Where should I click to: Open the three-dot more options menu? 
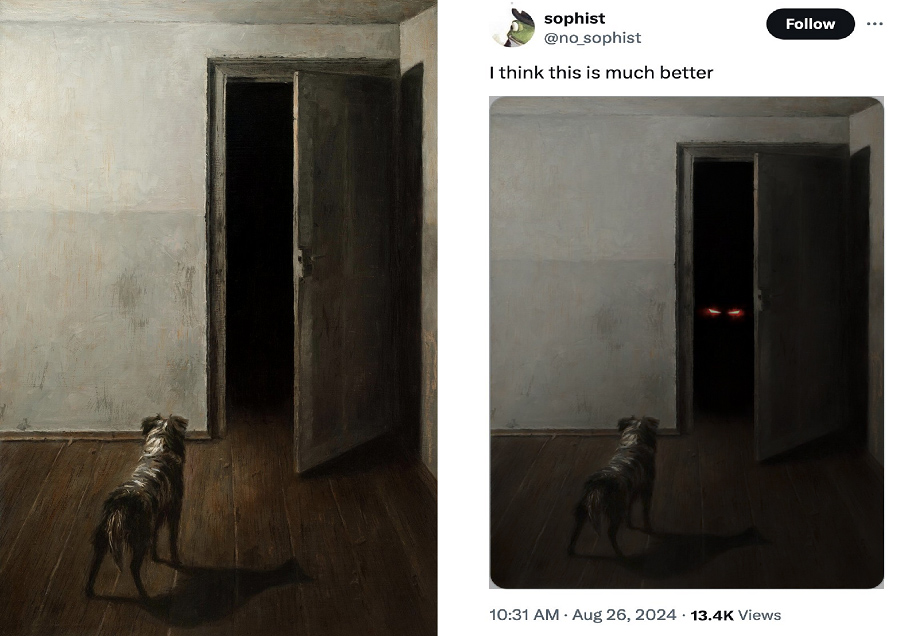(x=875, y=24)
